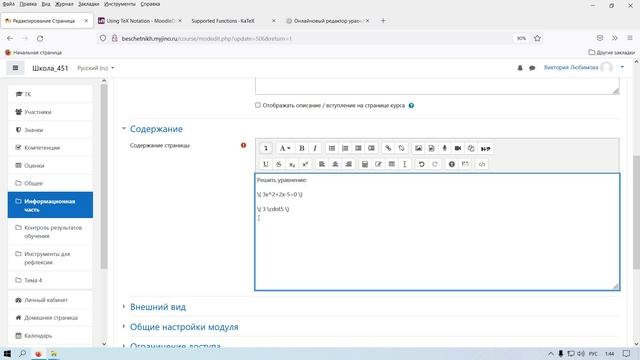The width and height of the screenshot is (640, 360).
Task: Insert an image into the page content
Action: click(418, 148)
